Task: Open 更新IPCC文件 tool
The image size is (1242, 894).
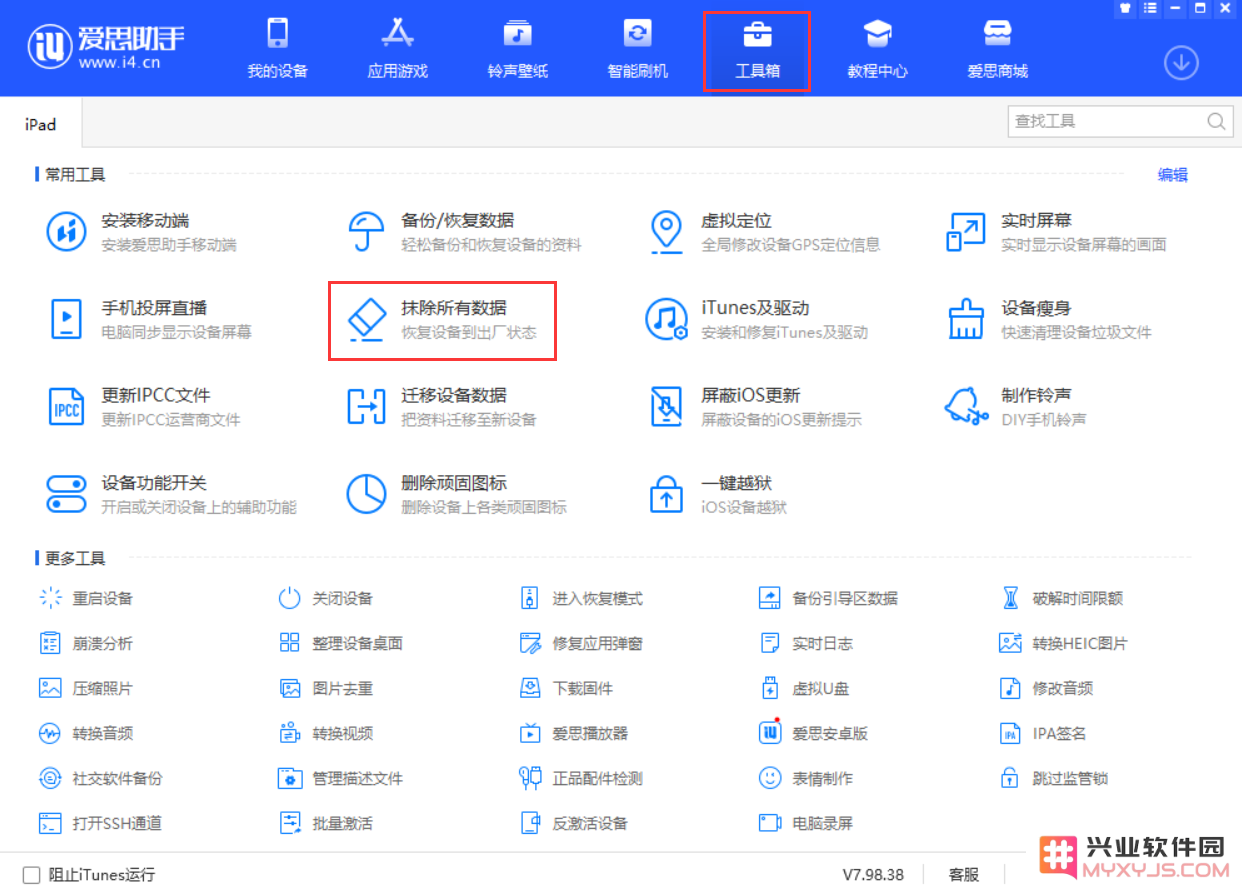Action: click(x=144, y=406)
